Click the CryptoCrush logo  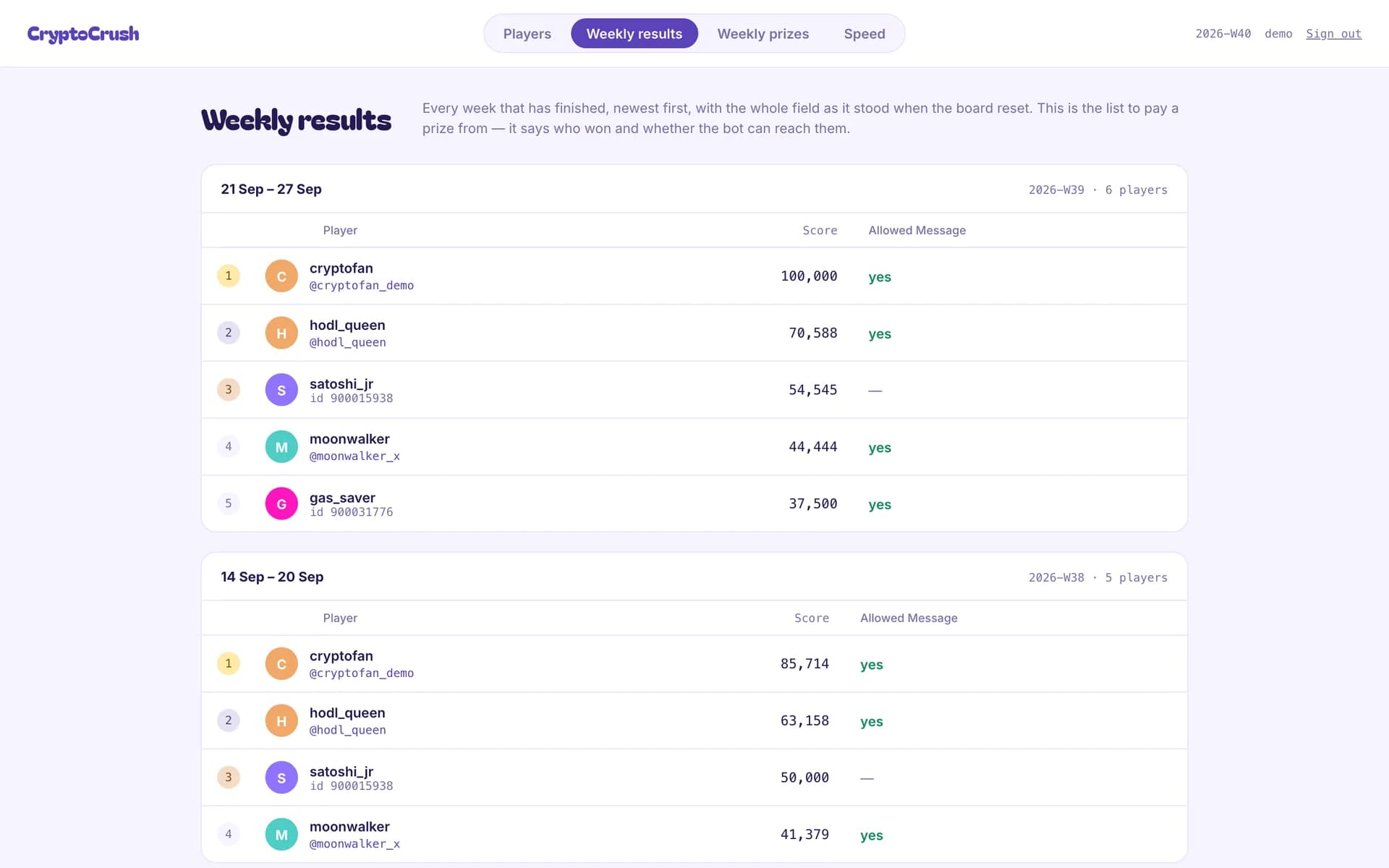[x=83, y=34]
